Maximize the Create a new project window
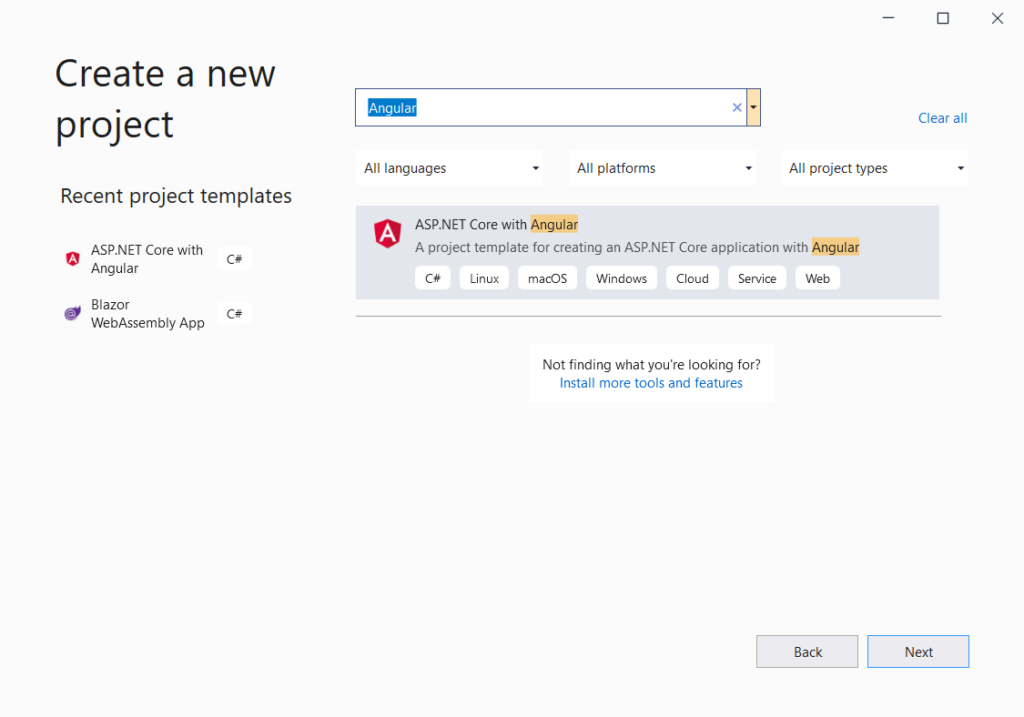 point(943,18)
